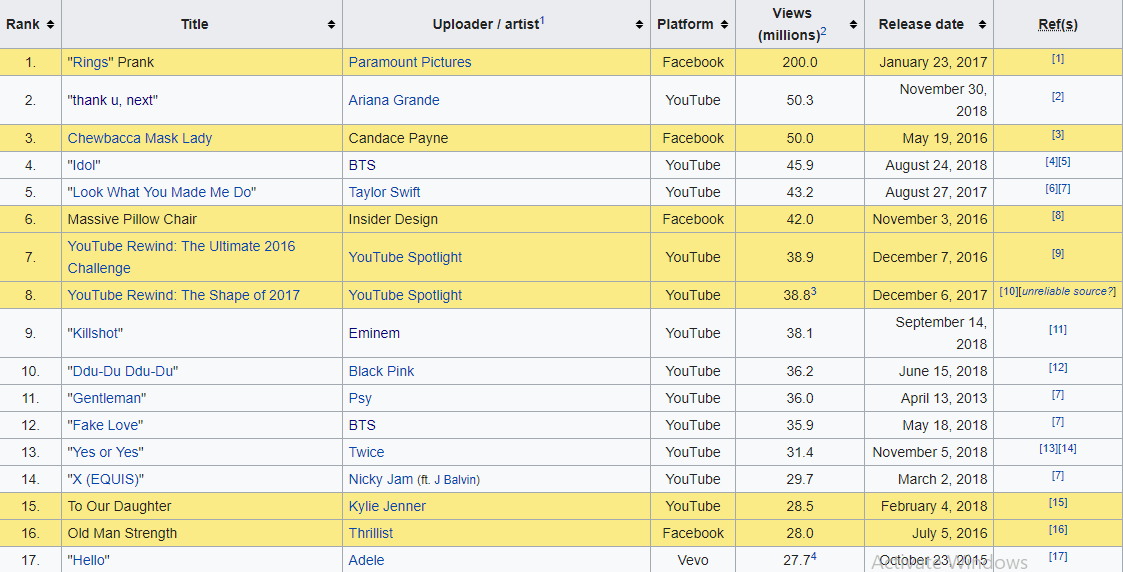Open reference [3] for Chewbacca Mask Lady
The image size is (1123, 572).
pyautogui.click(x=1058, y=135)
